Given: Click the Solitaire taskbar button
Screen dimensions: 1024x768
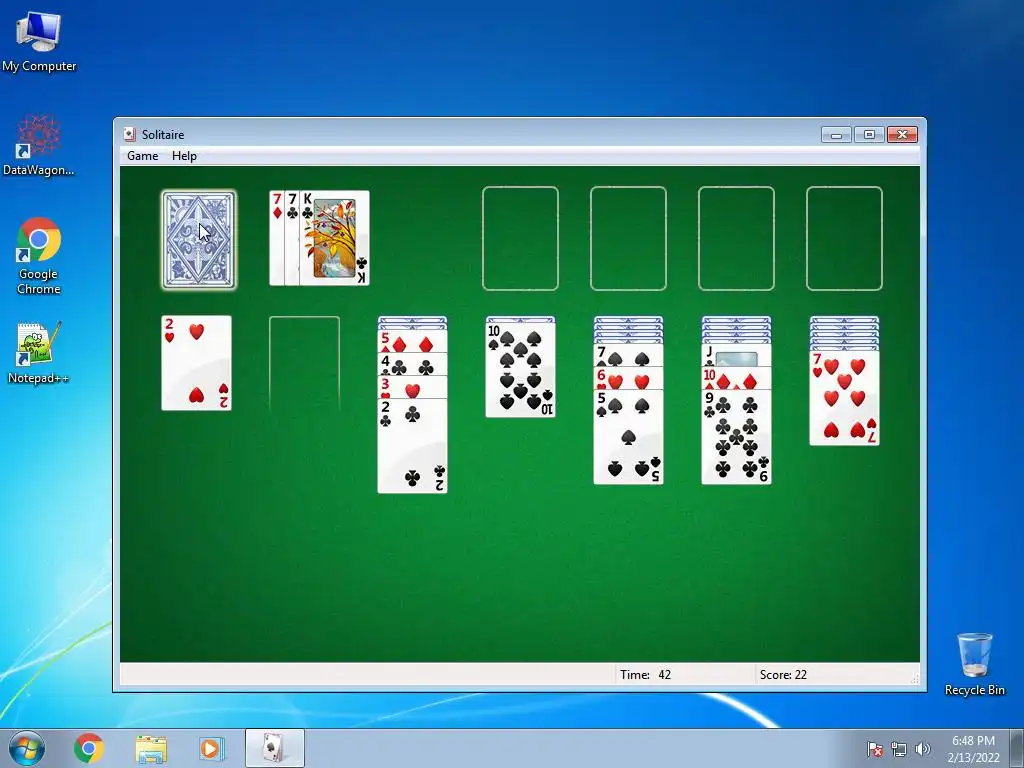Looking at the screenshot, I should [274, 748].
